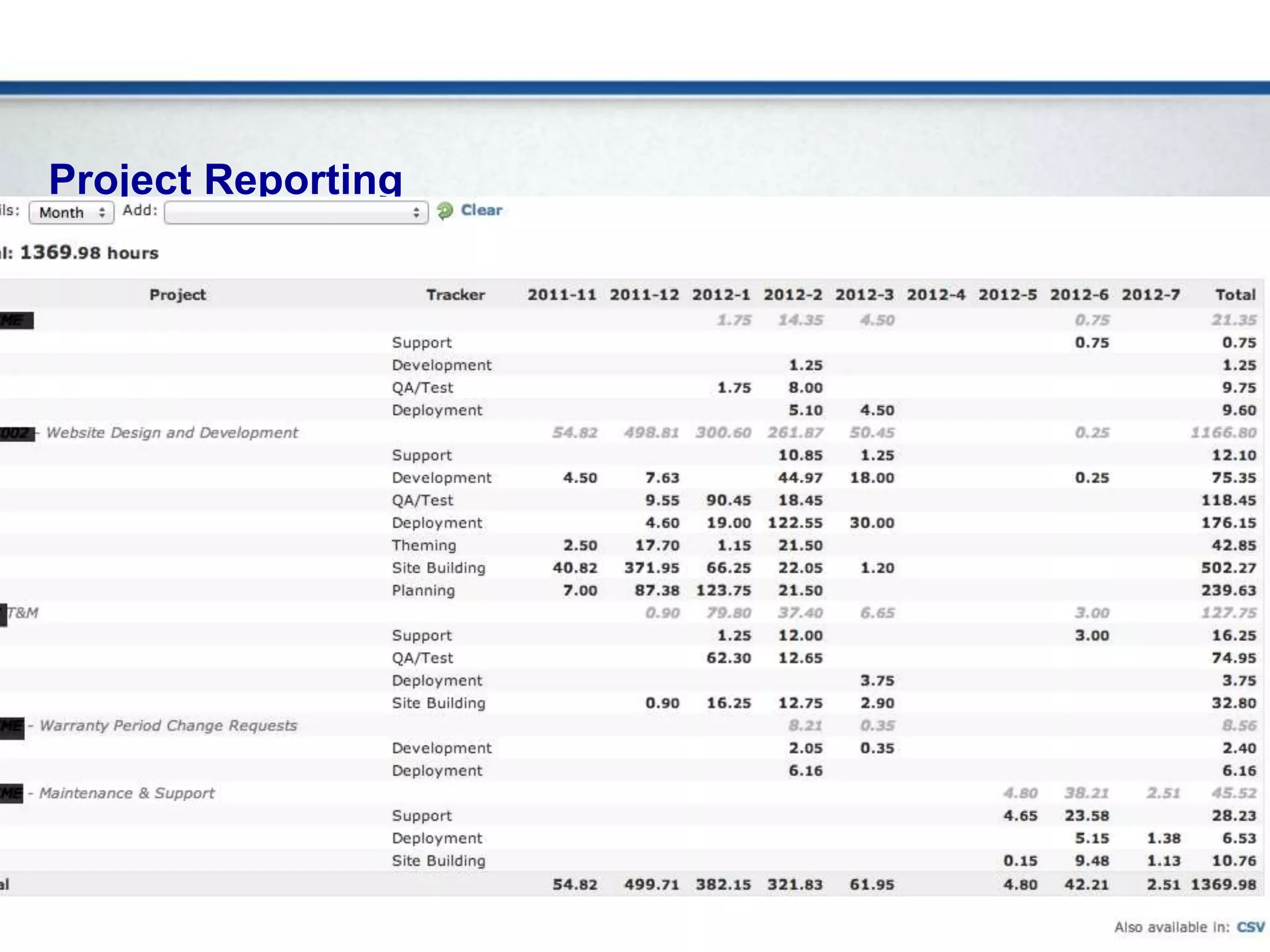Screen dimensions: 1270x952
Task: Click the 28.23 Support total
Action: coord(1234,816)
